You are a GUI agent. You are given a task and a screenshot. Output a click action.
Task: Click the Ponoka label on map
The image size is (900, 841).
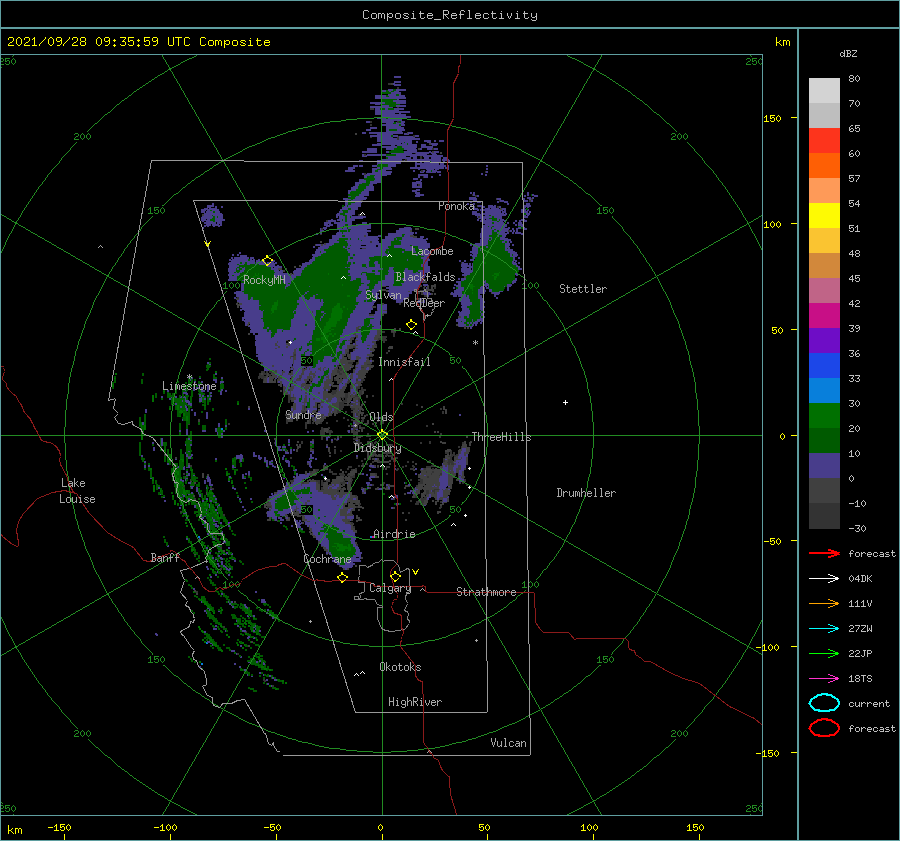tap(456, 206)
